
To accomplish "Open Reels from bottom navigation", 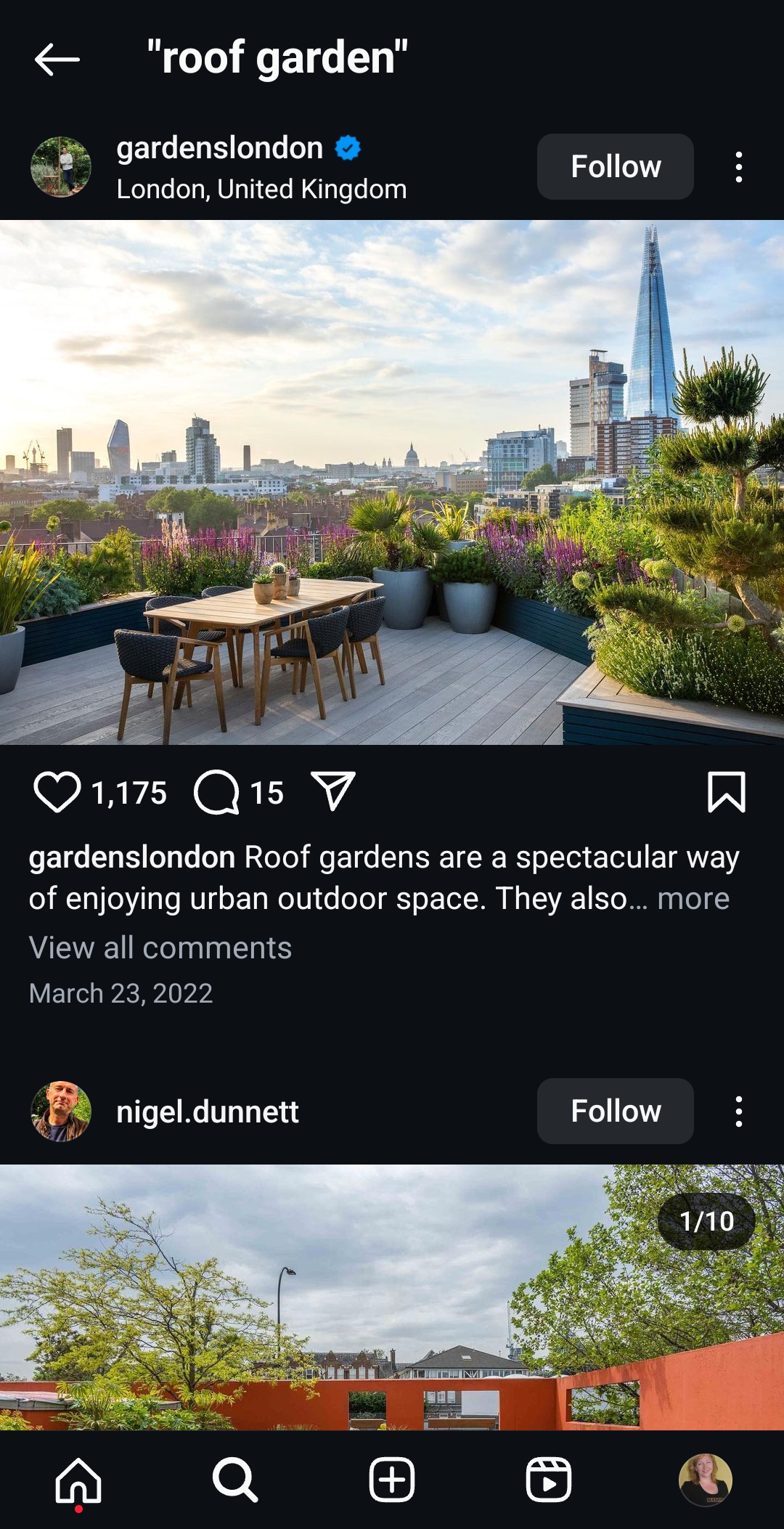I will [549, 1480].
